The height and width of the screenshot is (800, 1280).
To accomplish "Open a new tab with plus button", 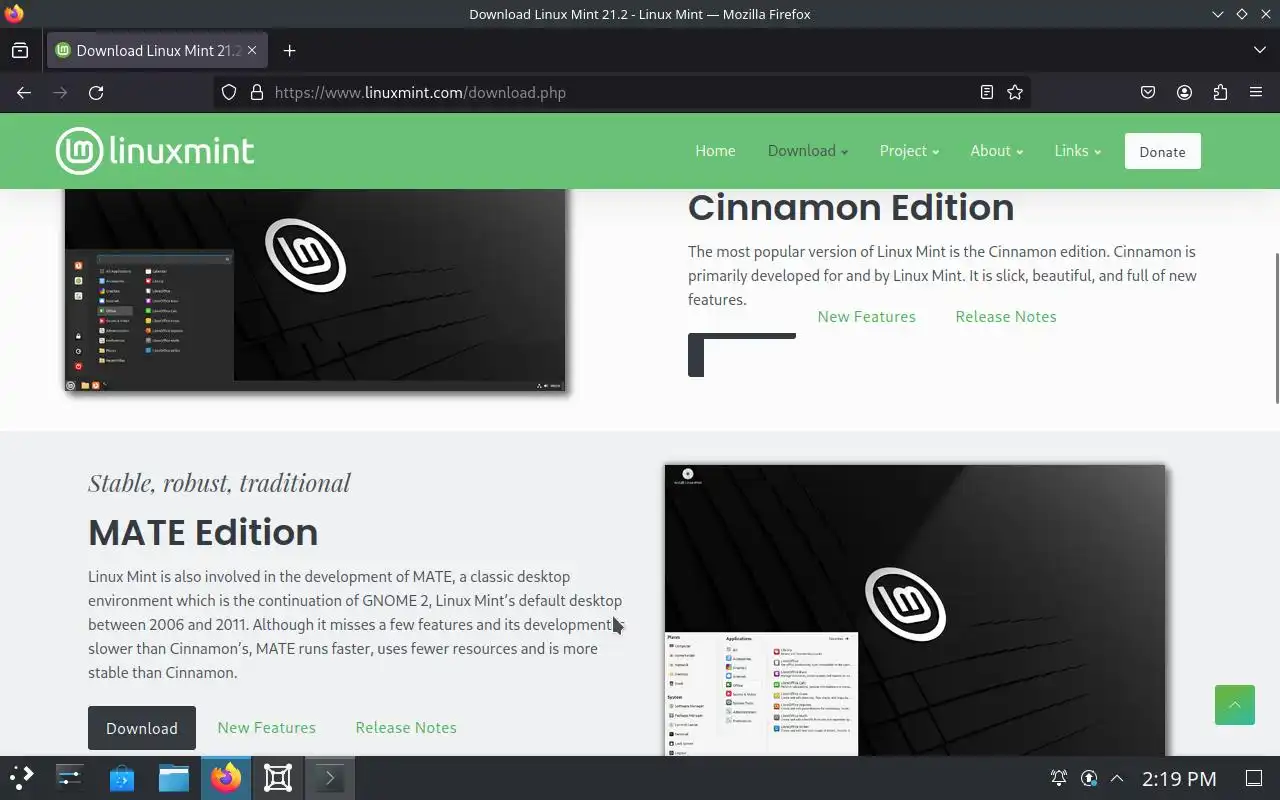I will pos(289,51).
